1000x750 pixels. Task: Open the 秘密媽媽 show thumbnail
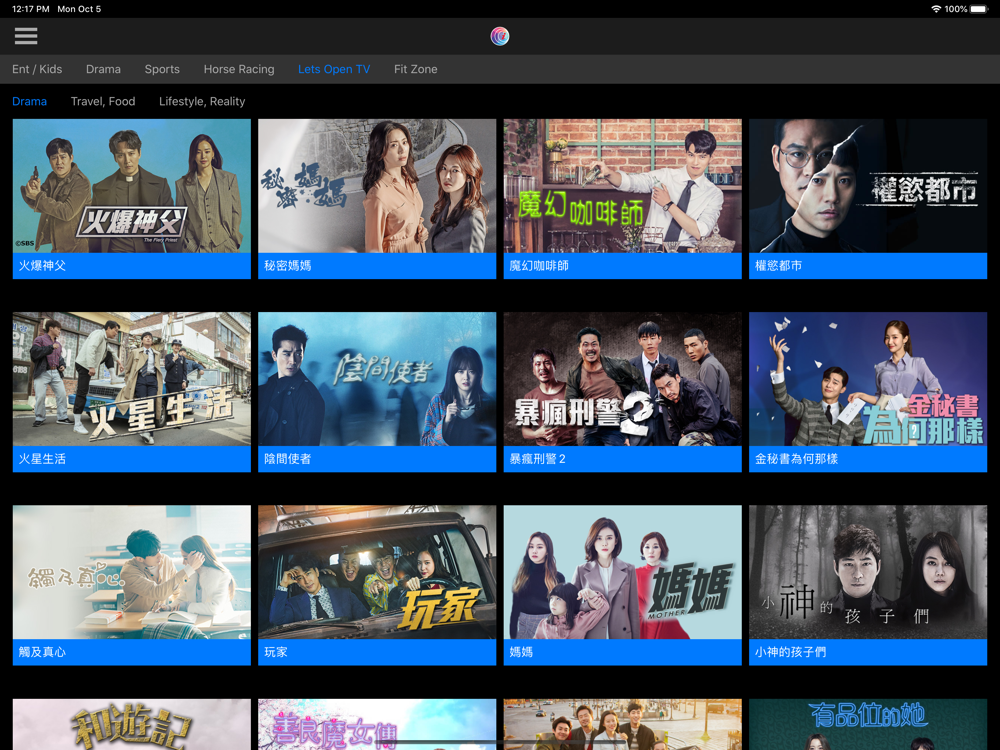coord(377,186)
